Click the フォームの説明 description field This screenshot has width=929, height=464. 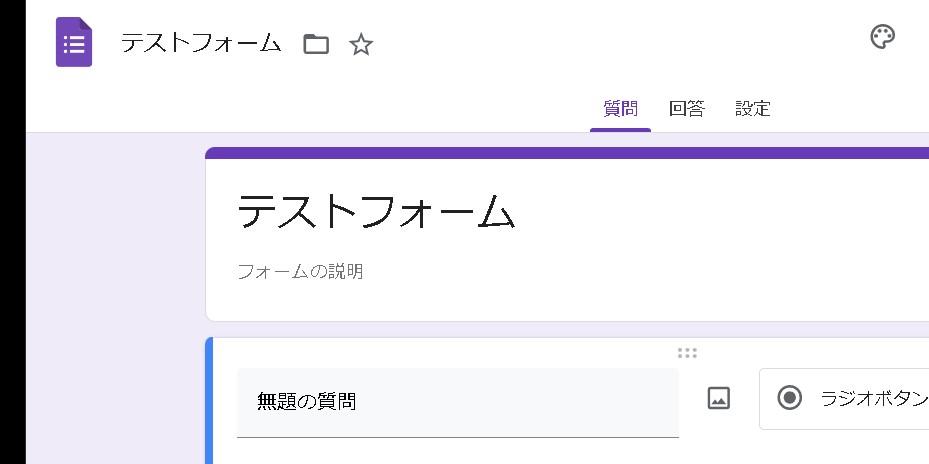click(300, 271)
